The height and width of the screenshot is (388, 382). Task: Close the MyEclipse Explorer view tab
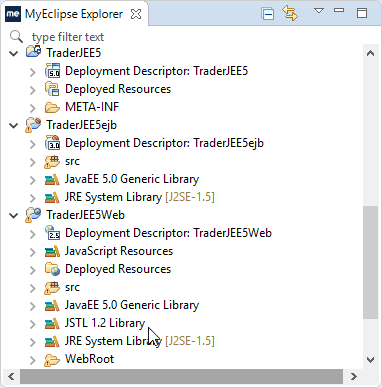pyautogui.click(x=136, y=14)
